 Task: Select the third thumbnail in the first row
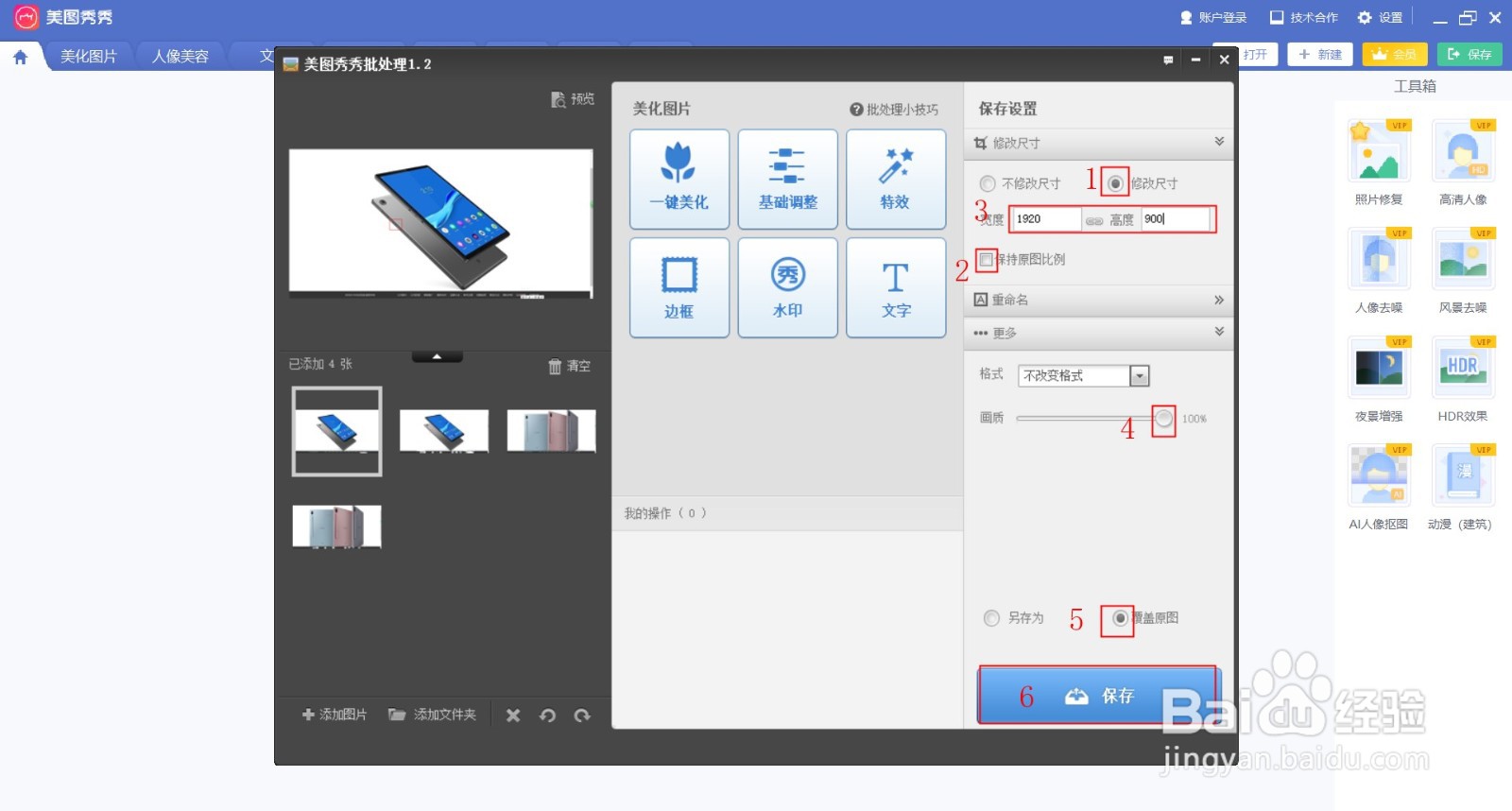[552, 431]
